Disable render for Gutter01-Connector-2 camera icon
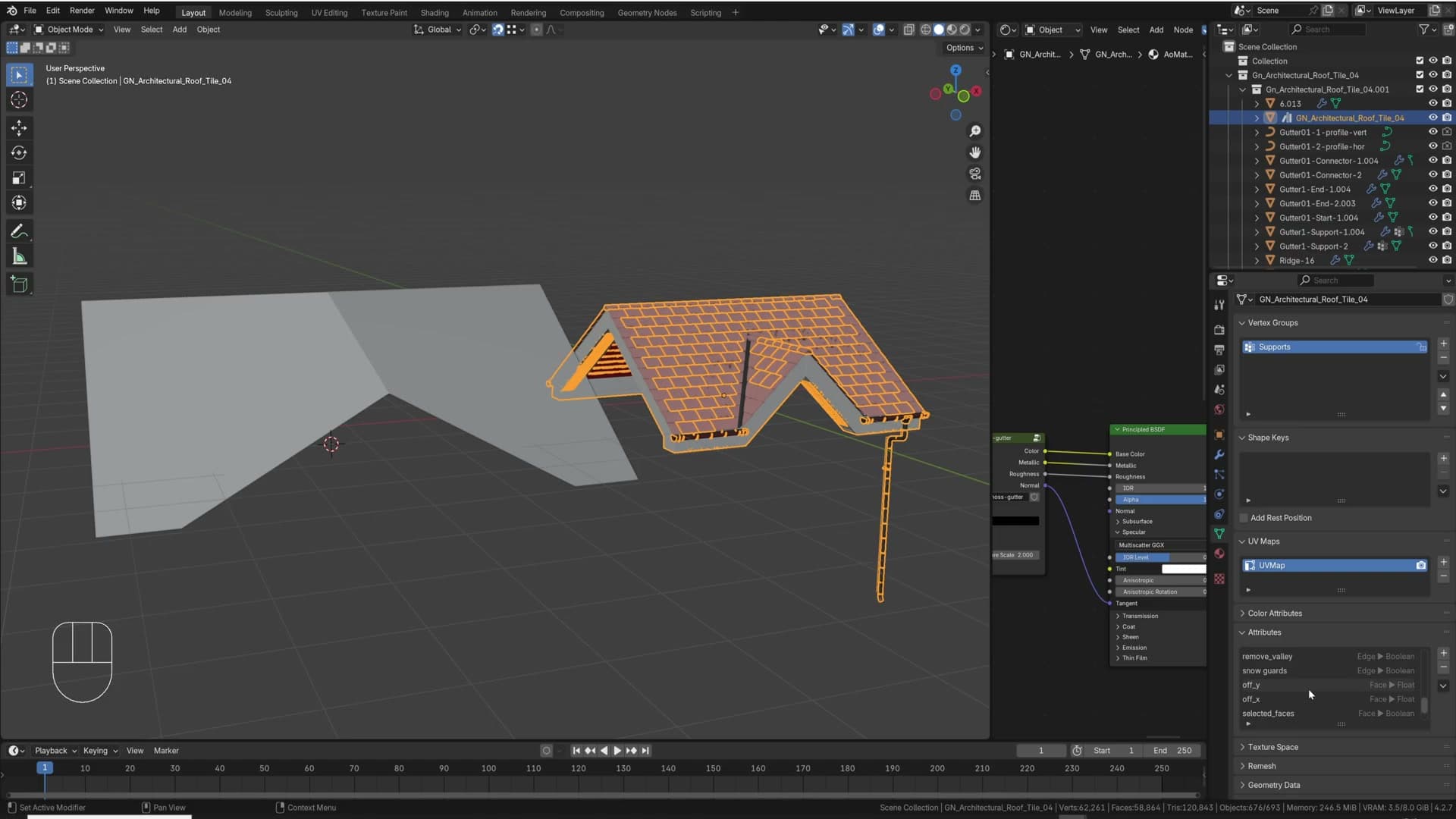Image resolution: width=1456 pixels, height=819 pixels. tap(1447, 174)
